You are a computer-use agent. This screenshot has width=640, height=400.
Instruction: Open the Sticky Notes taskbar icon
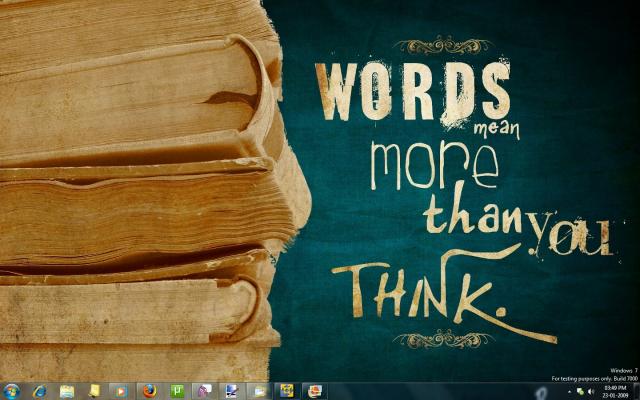tap(94, 391)
